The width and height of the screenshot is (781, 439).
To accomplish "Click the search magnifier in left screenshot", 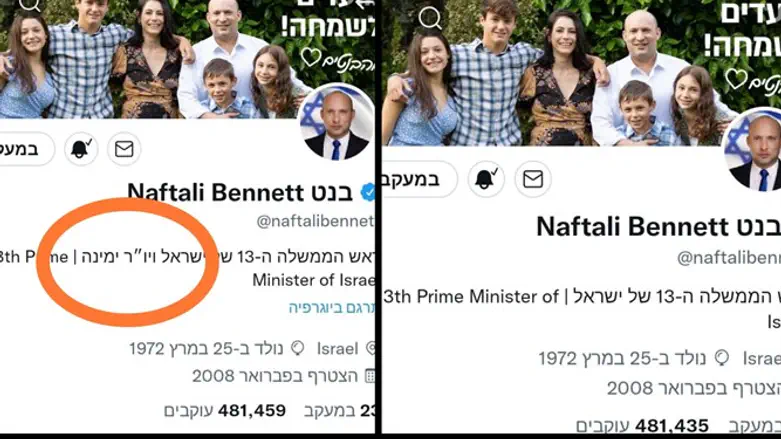I will (30, 5).
